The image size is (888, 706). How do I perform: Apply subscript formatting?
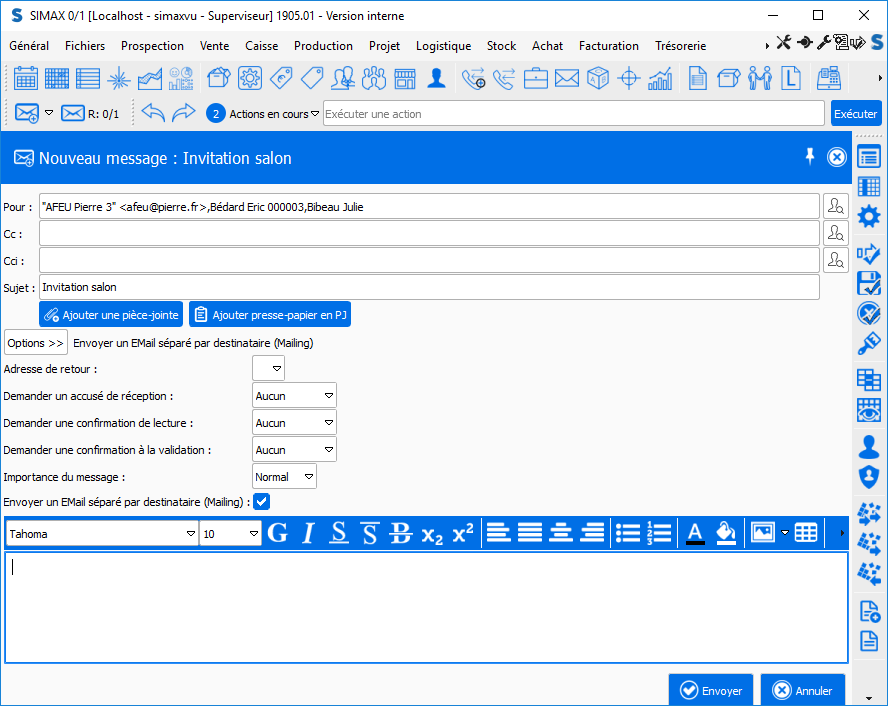click(x=432, y=533)
